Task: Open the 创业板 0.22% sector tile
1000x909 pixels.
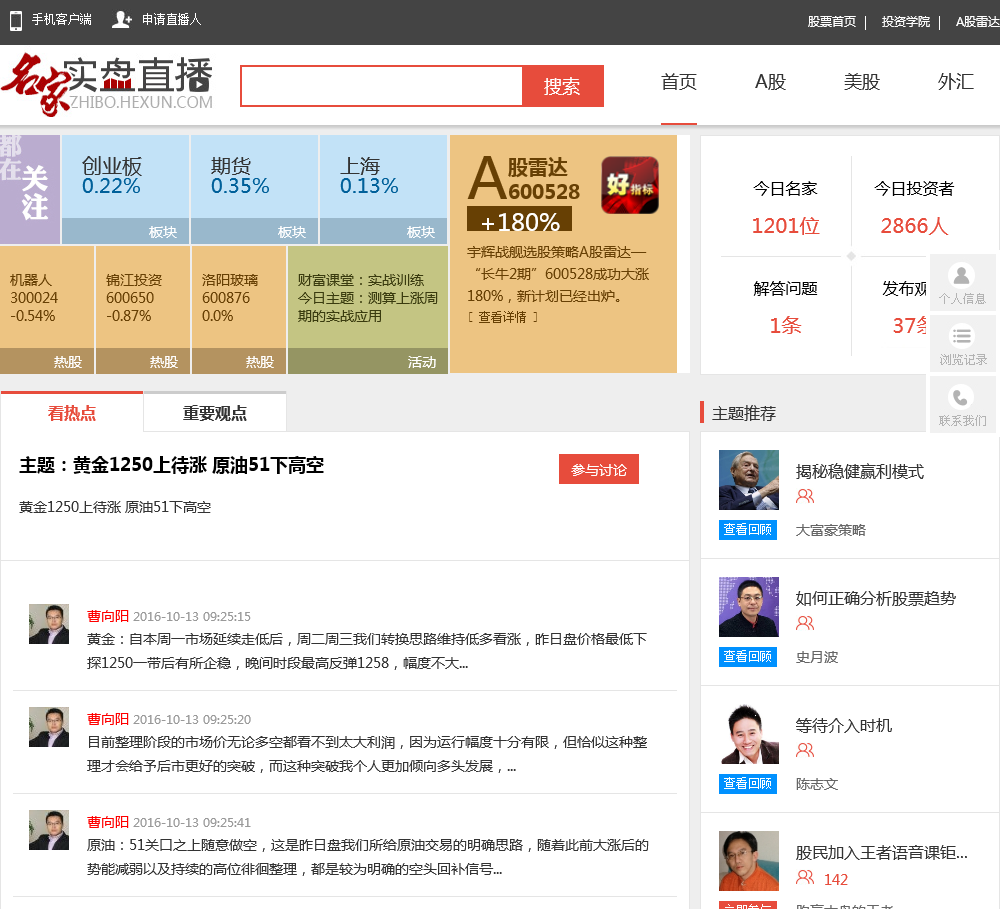Action: [125, 176]
